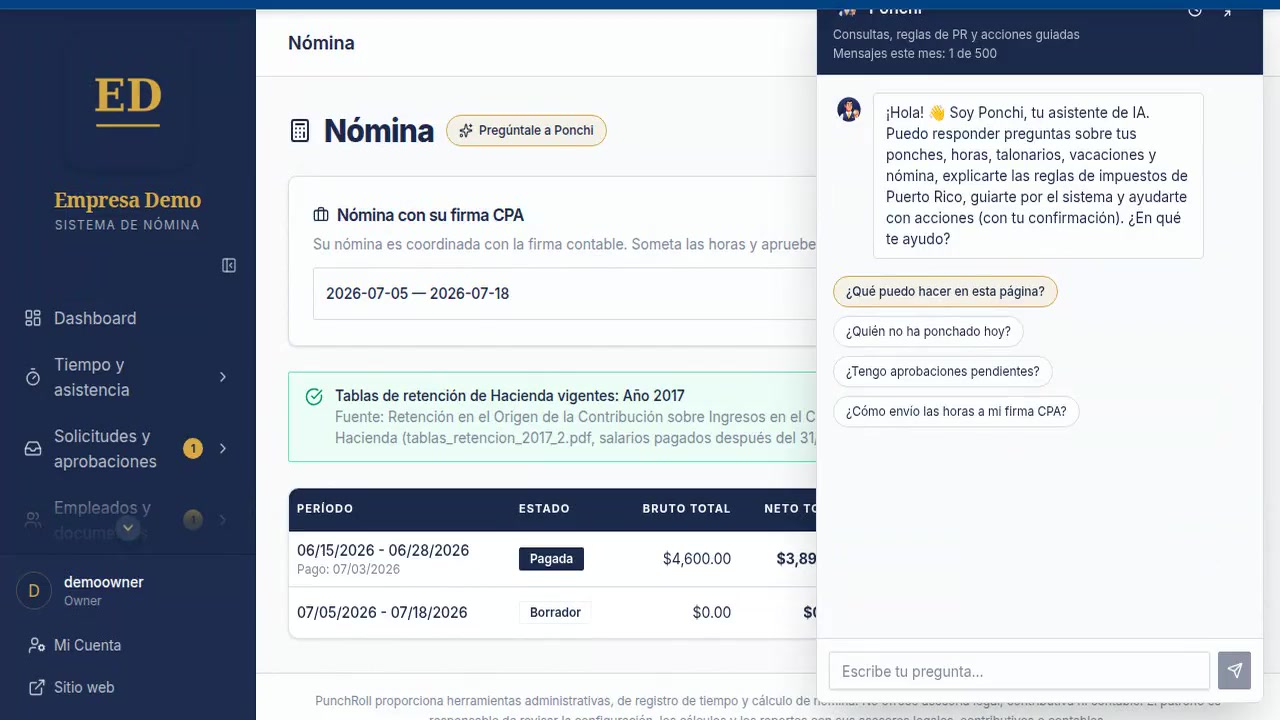The height and width of the screenshot is (720, 1280).
Task: Click the Pagada status badge
Action: (x=551, y=559)
